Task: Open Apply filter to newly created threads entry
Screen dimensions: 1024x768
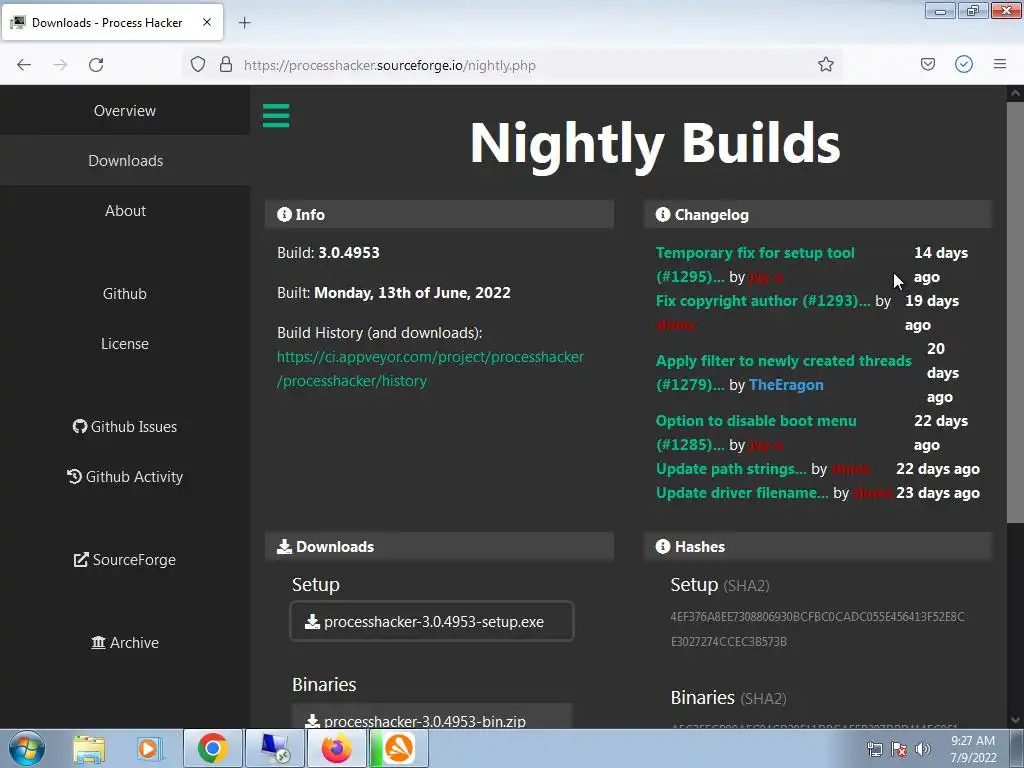Action: [783, 372]
